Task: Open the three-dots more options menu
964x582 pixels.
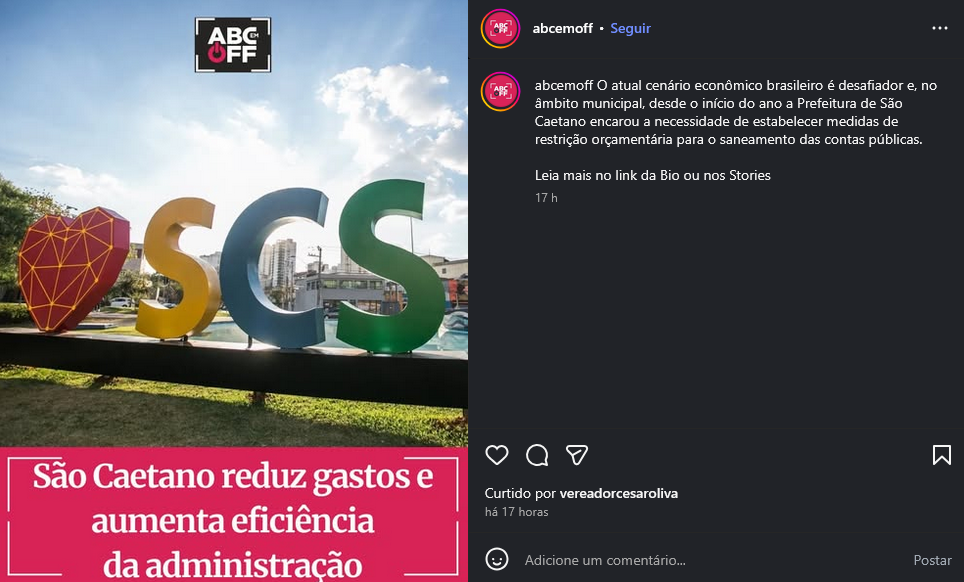Action: coord(939,28)
